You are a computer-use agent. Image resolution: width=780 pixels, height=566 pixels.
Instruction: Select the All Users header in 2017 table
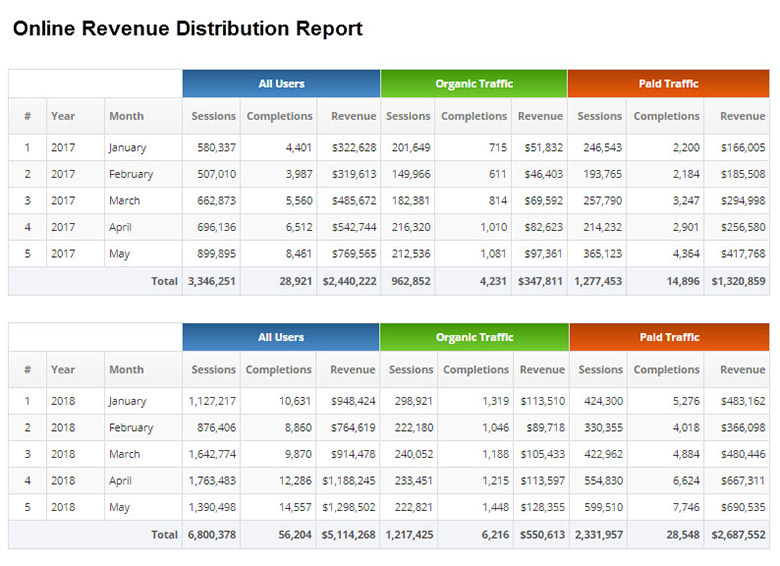tap(281, 84)
